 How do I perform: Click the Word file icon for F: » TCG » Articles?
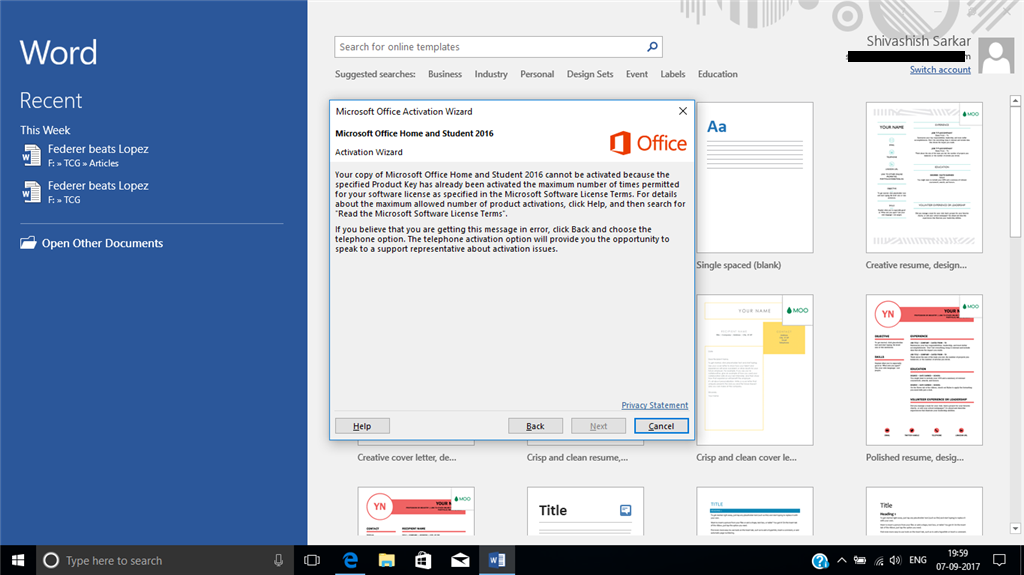pyautogui.click(x=31, y=156)
